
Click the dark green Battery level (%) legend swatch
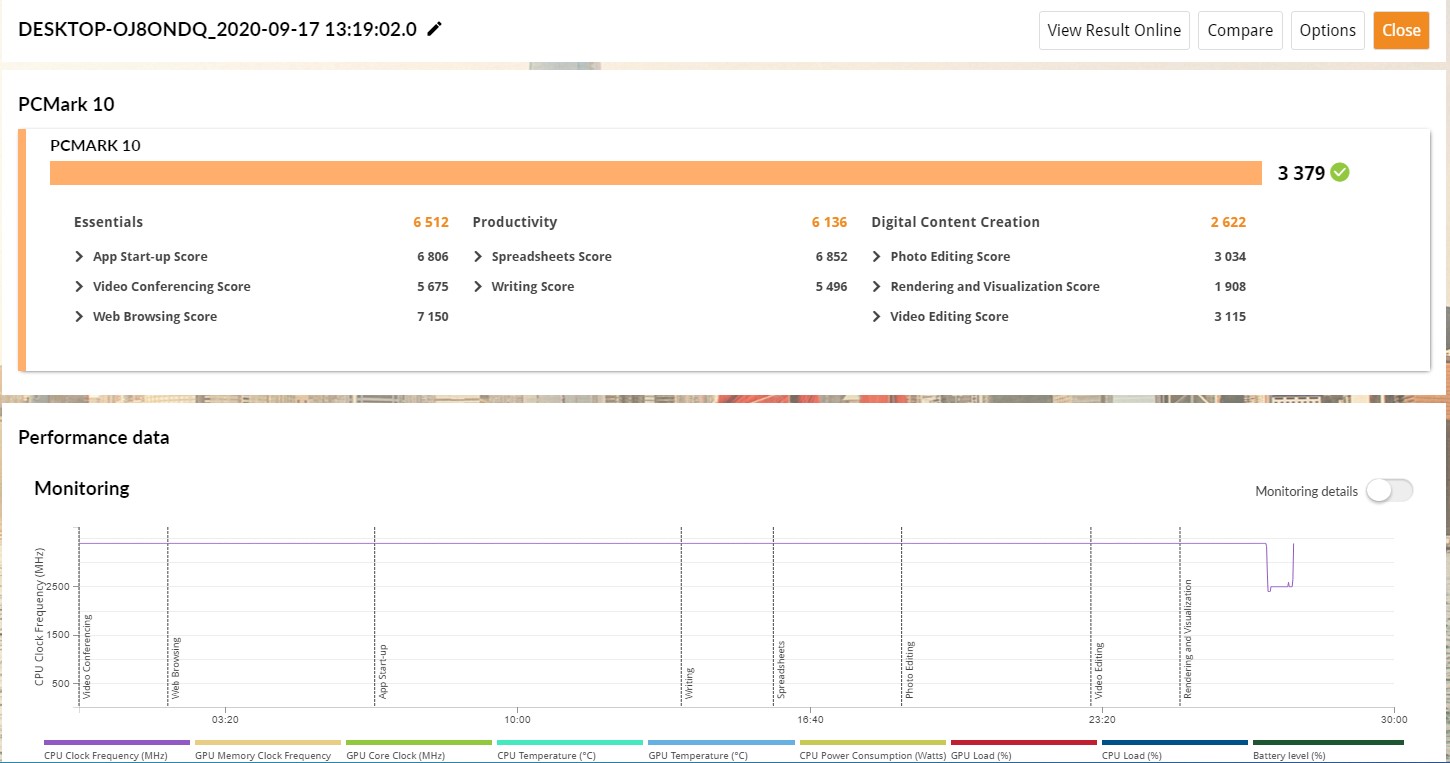click(x=1328, y=742)
